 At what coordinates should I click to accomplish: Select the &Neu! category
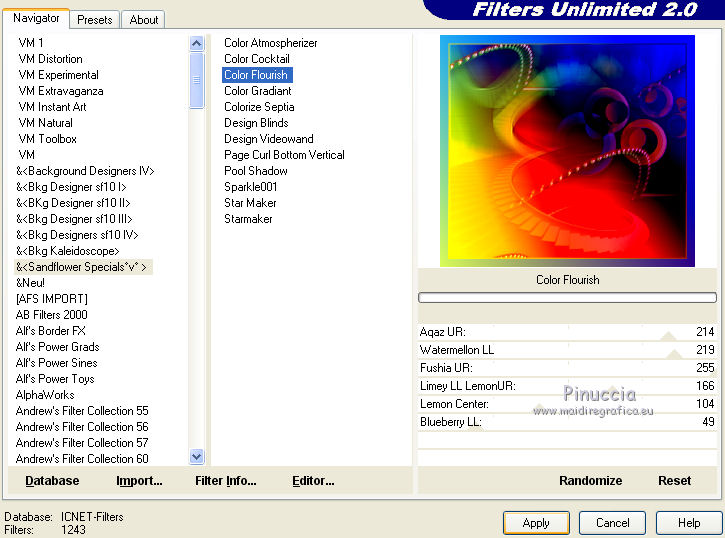click(x=30, y=283)
